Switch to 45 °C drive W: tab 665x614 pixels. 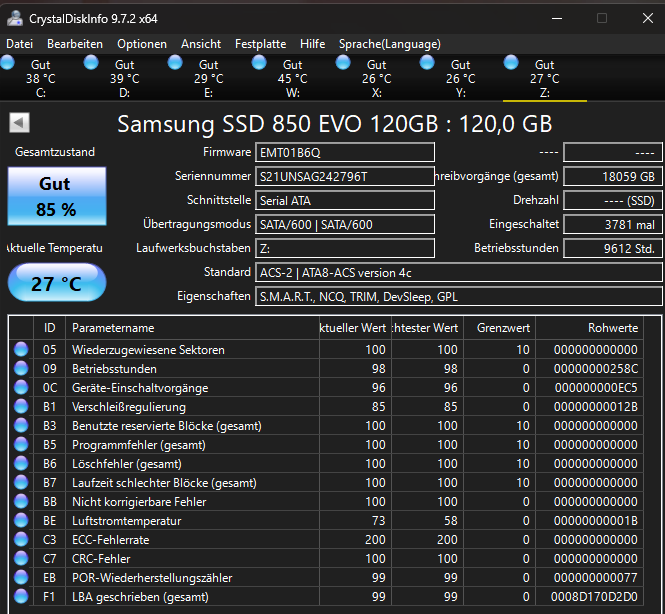[293, 78]
